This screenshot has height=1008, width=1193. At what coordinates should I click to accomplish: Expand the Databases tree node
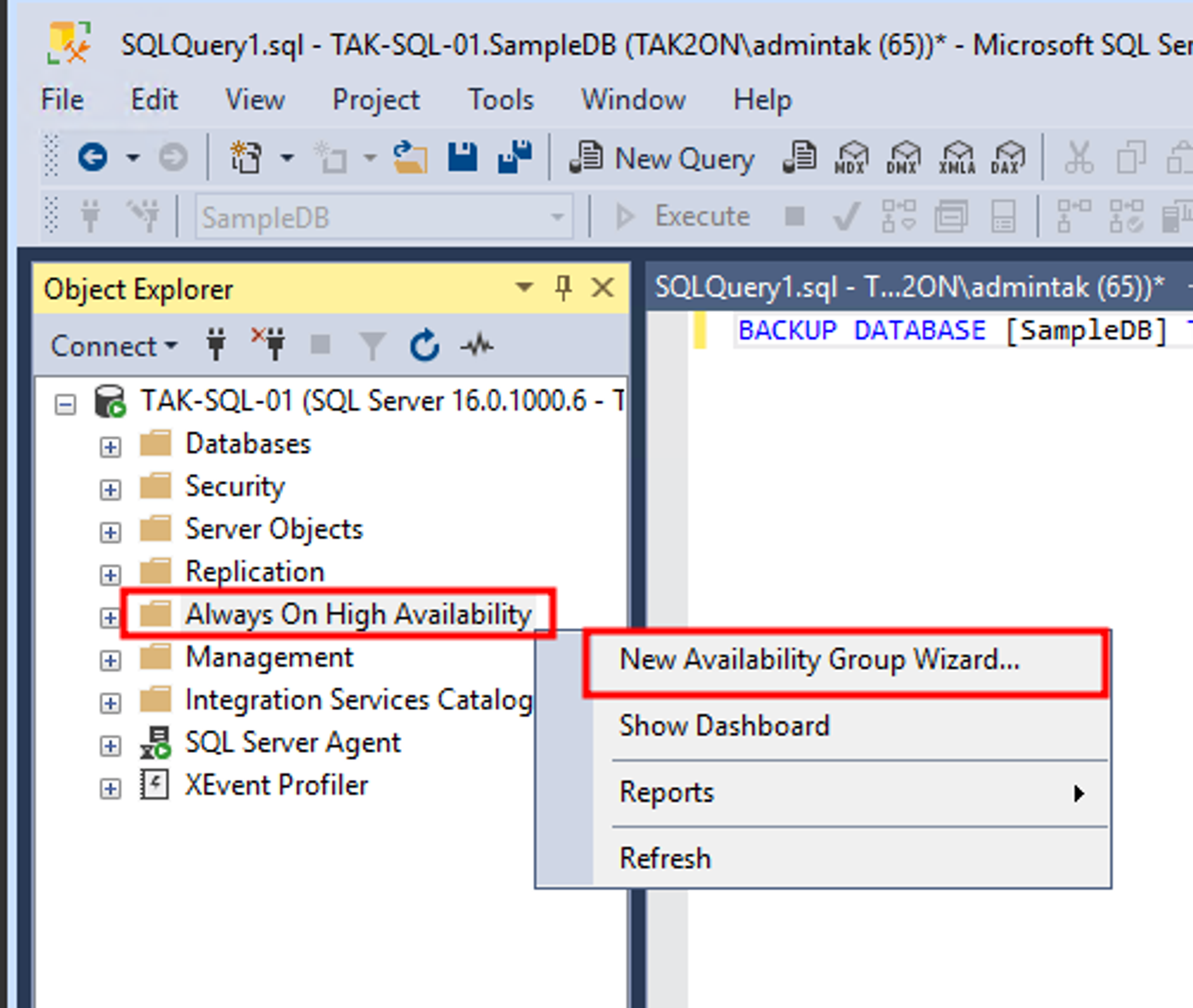pyautogui.click(x=110, y=447)
